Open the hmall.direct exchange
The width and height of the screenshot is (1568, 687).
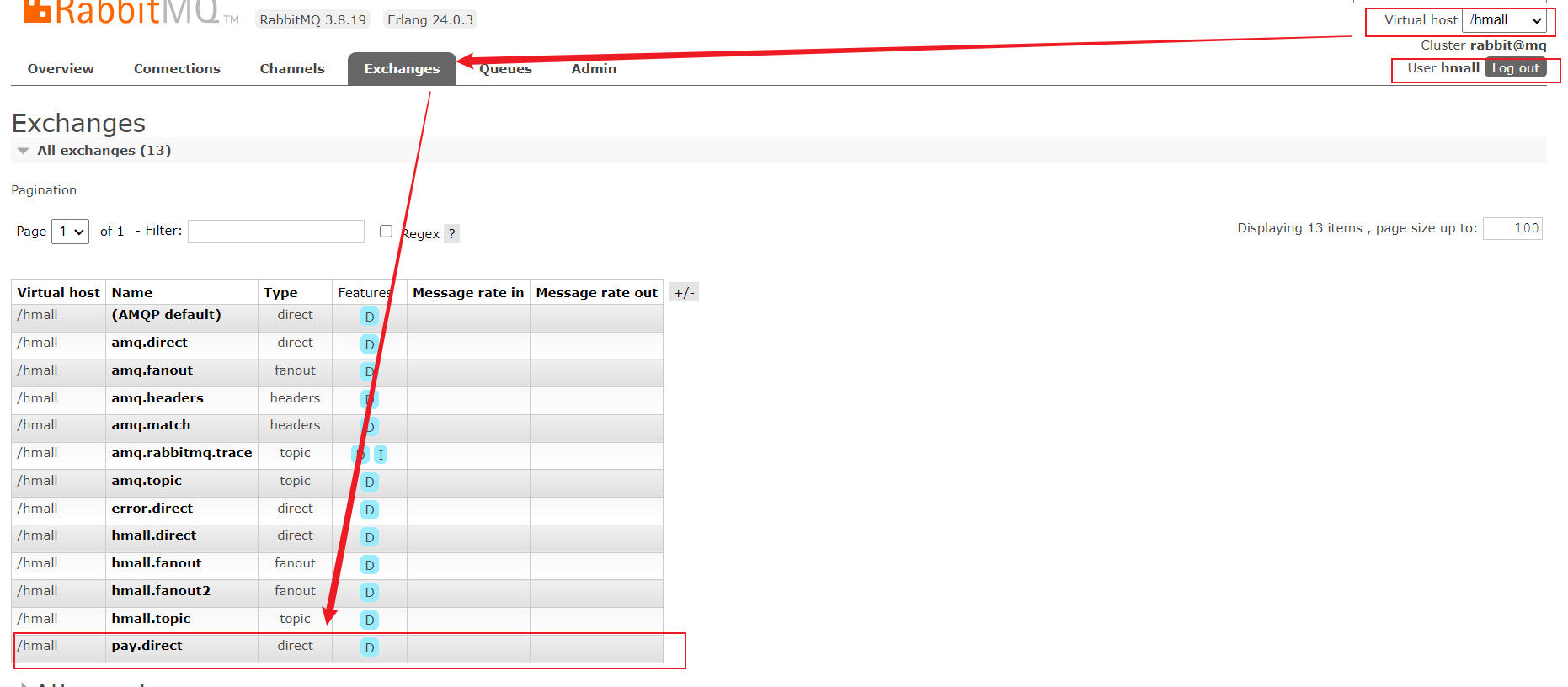(154, 535)
